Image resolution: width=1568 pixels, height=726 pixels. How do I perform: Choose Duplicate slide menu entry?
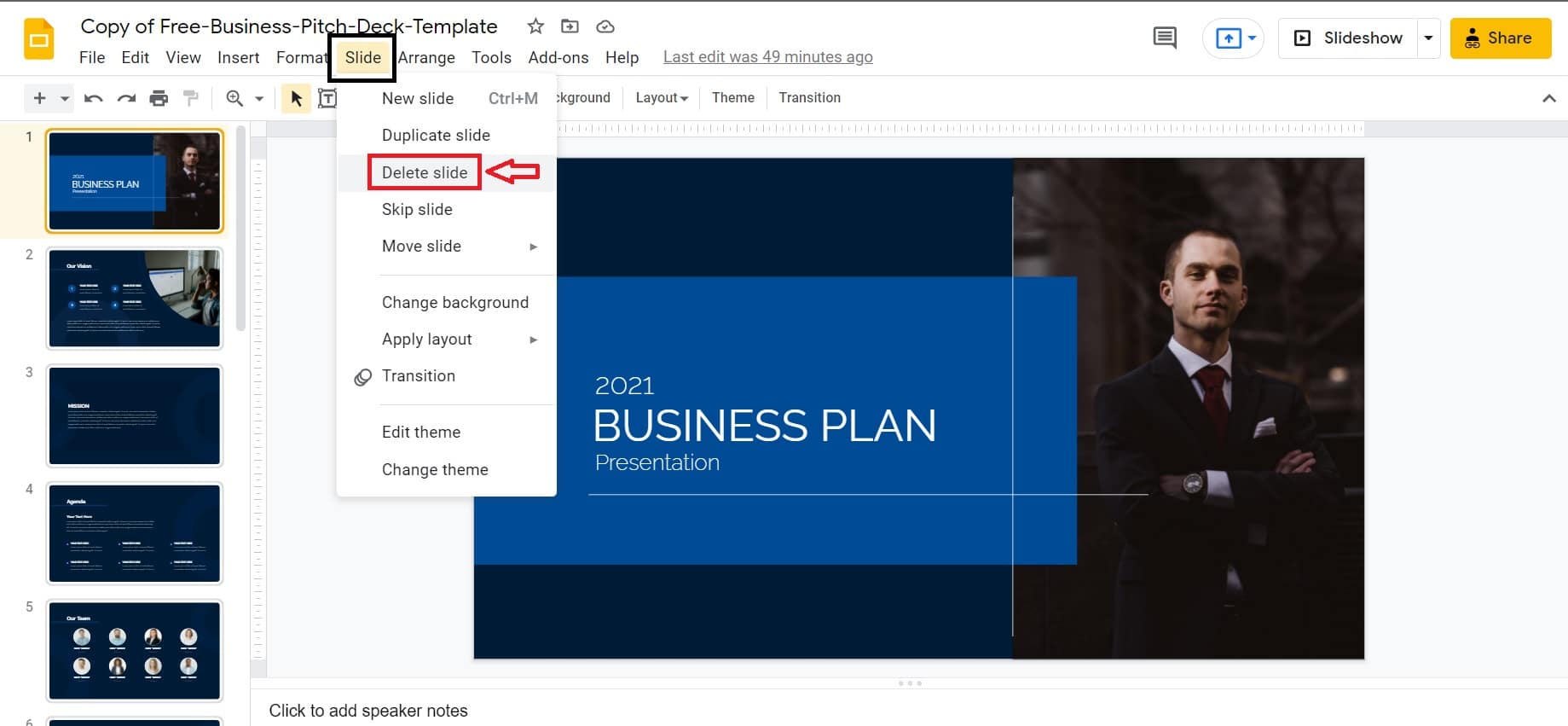[x=447, y=135]
